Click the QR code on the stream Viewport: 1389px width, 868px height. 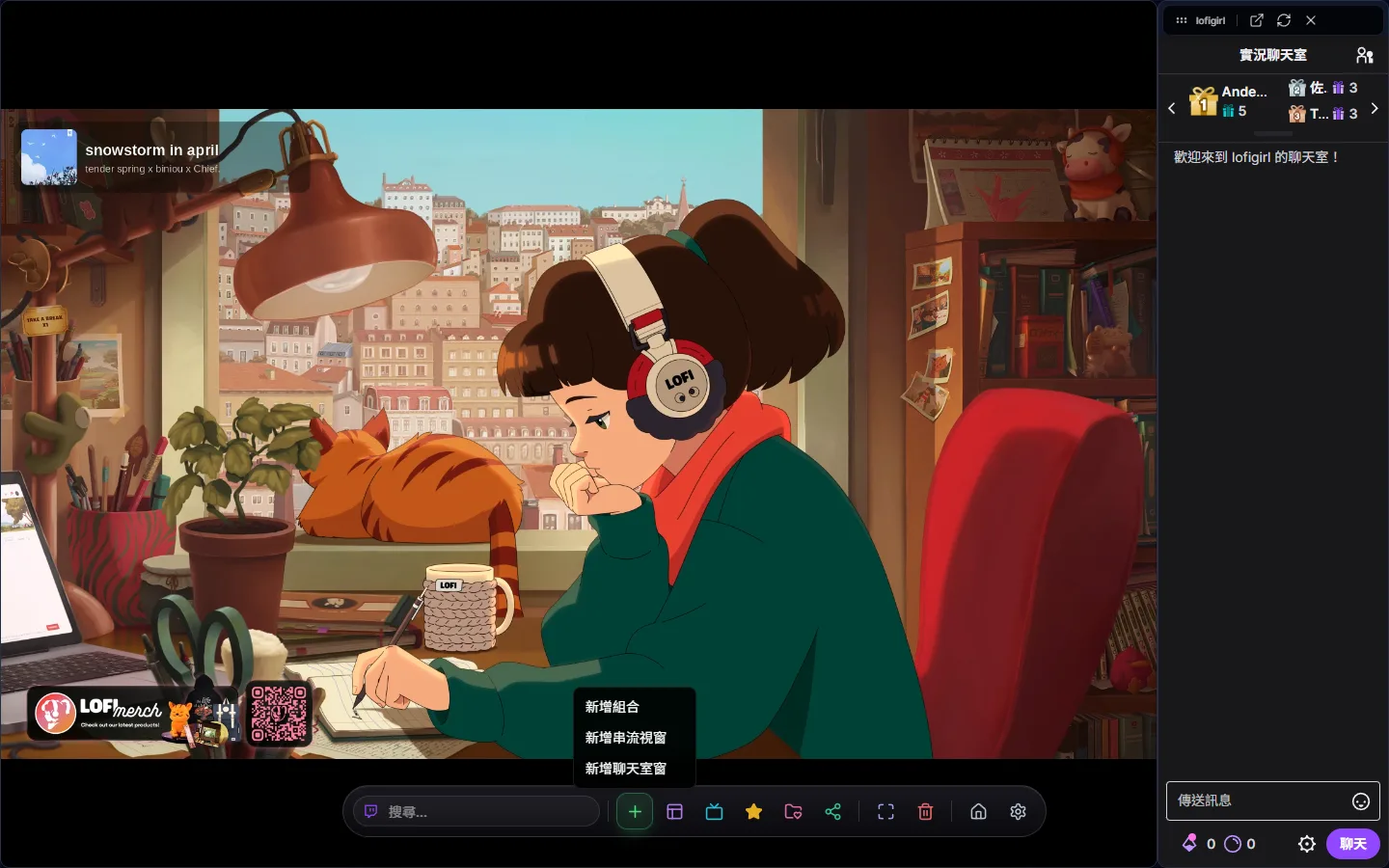(x=279, y=715)
